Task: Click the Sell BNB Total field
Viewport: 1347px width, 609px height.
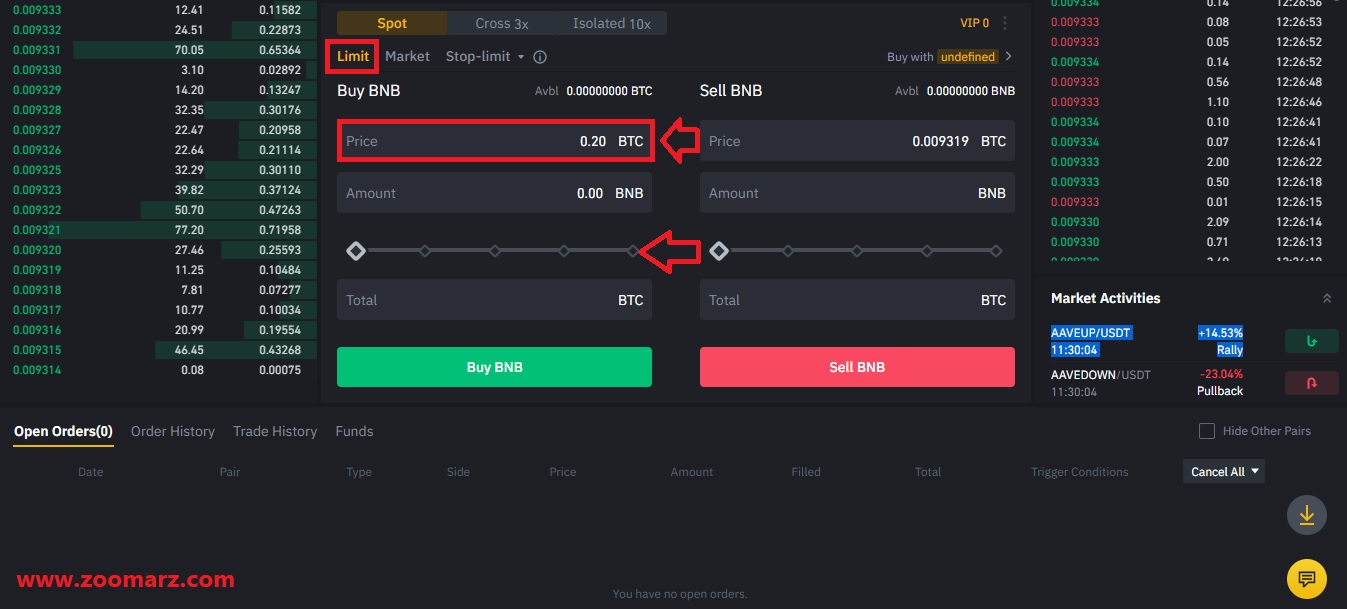Action: click(x=857, y=300)
